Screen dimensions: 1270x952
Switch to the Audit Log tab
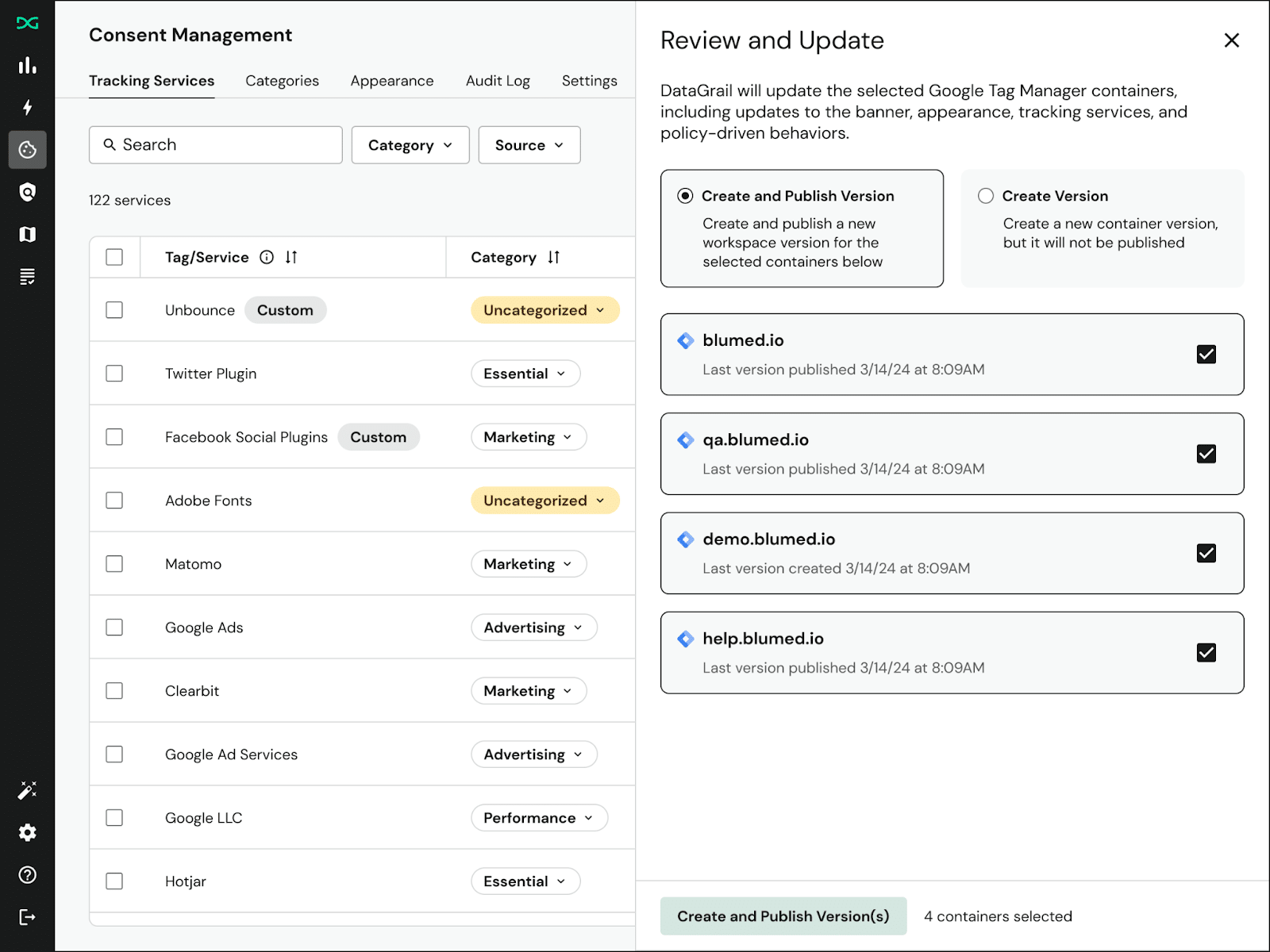click(498, 81)
